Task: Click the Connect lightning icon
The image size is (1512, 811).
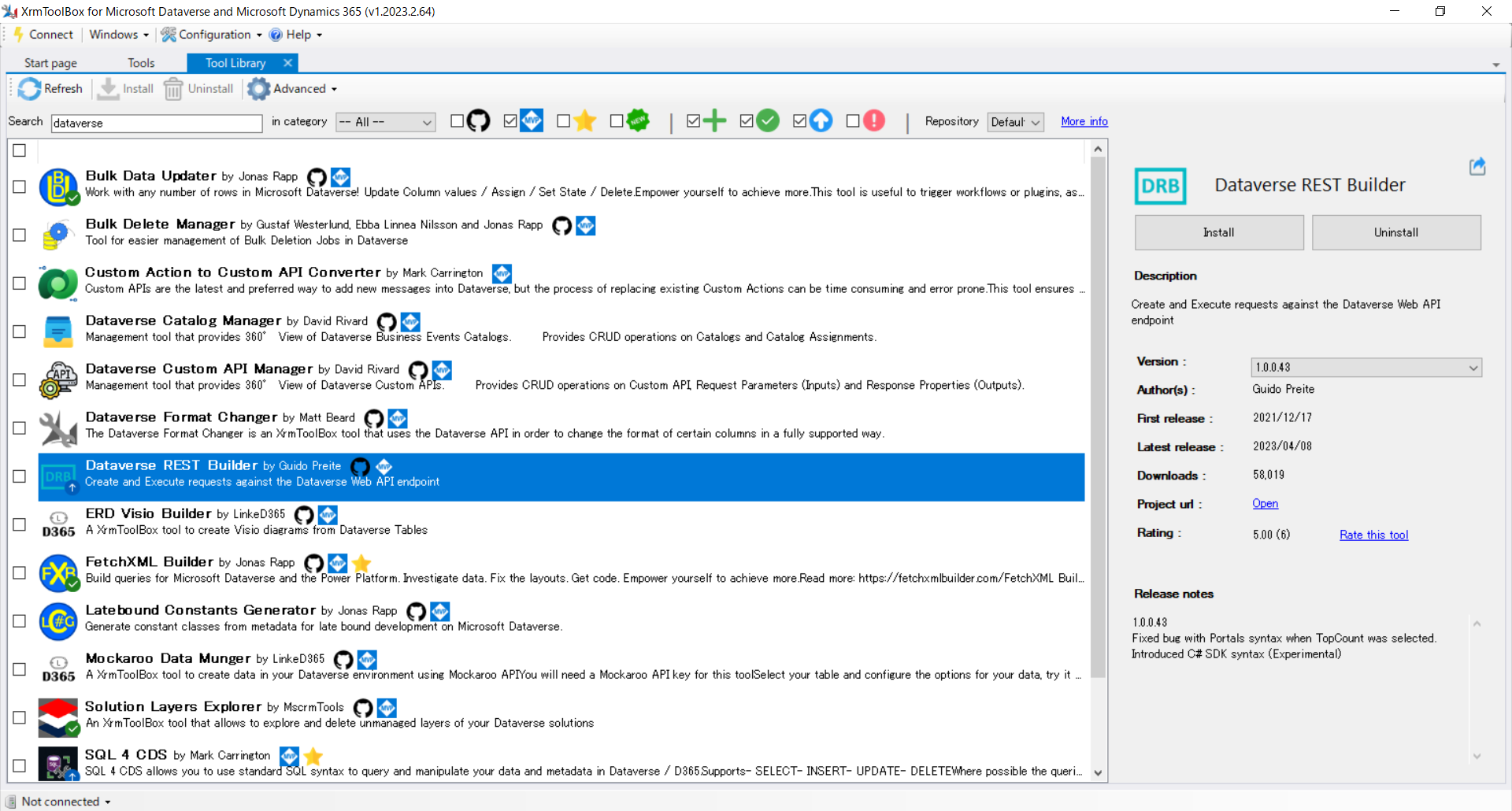Action: [x=18, y=35]
